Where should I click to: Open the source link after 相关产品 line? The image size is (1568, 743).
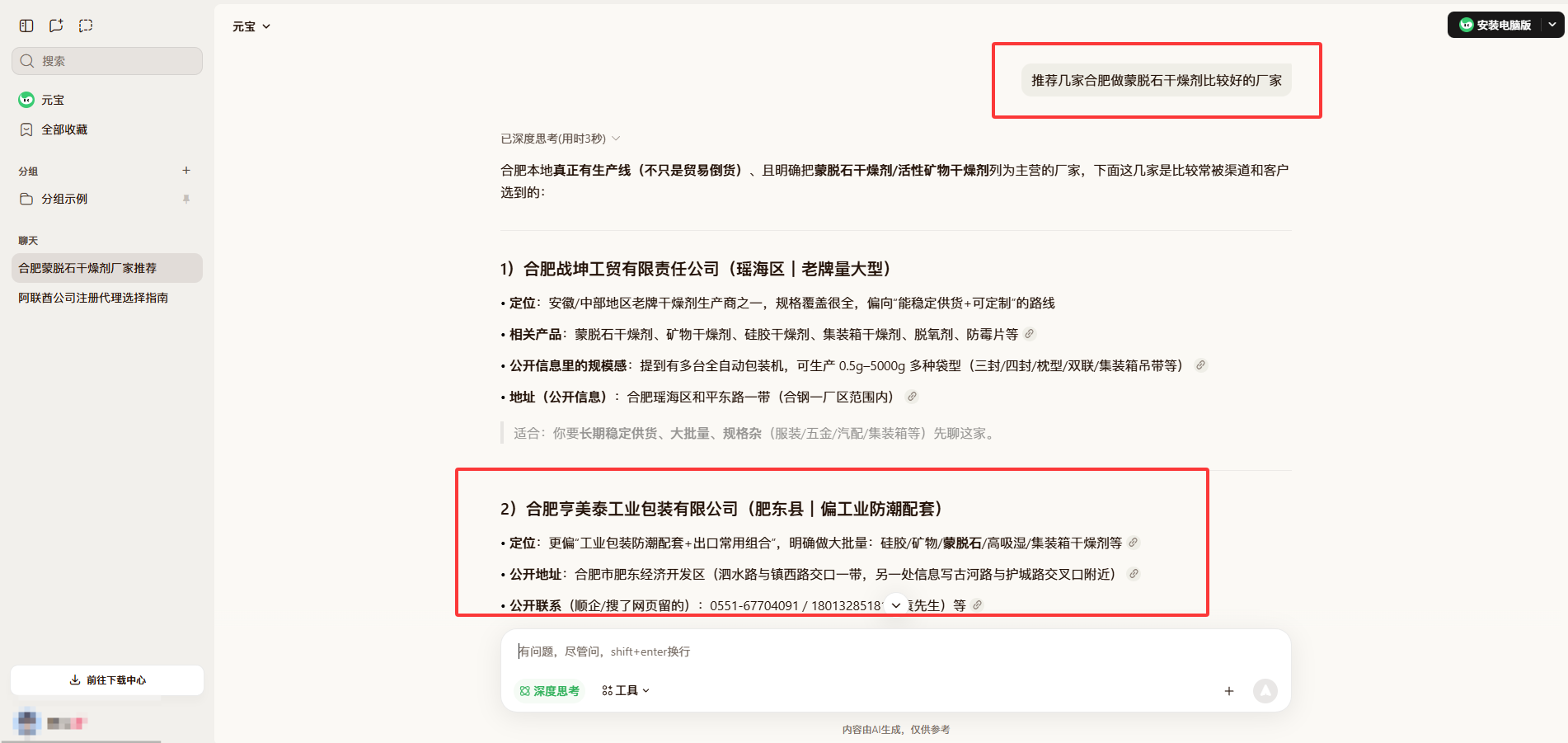click(x=1030, y=334)
